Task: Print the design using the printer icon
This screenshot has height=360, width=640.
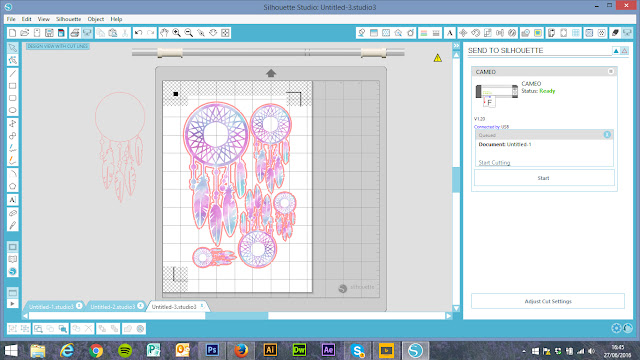Action: [x=75, y=33]
